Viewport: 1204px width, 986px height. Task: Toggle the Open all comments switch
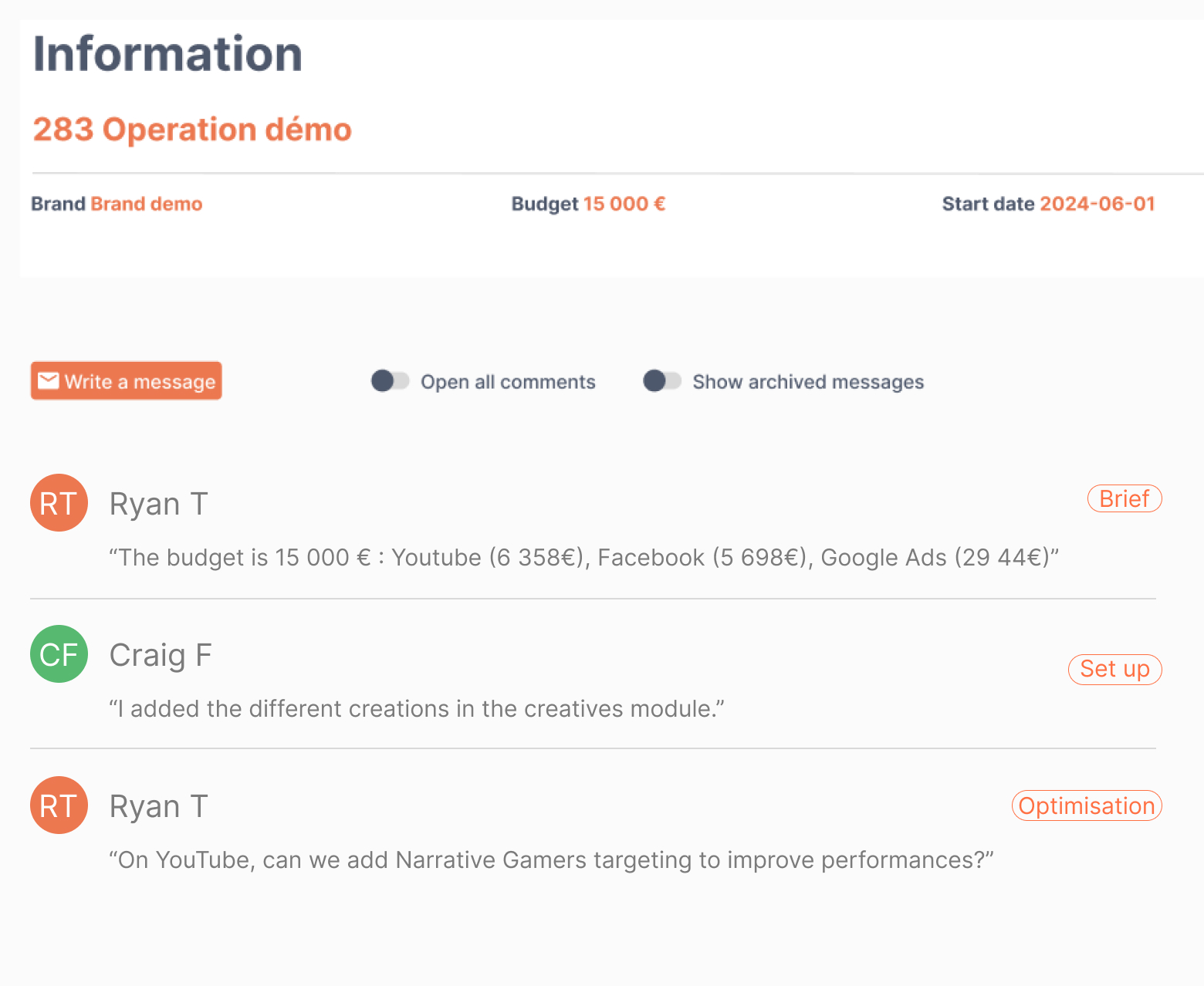(x=390, y=381)
